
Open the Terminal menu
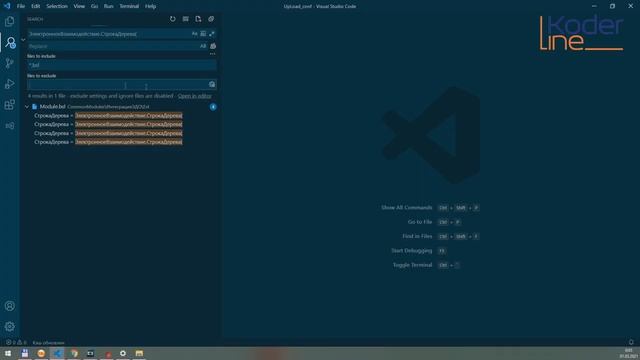point(129,6)
